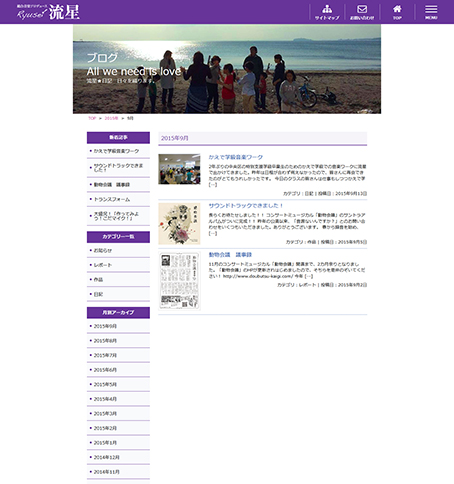This screenshot has width=454, height=484.
Task: Click the doubutsu-kaigi.com URL in the excerpt
Action: click(x=258, y=276)
